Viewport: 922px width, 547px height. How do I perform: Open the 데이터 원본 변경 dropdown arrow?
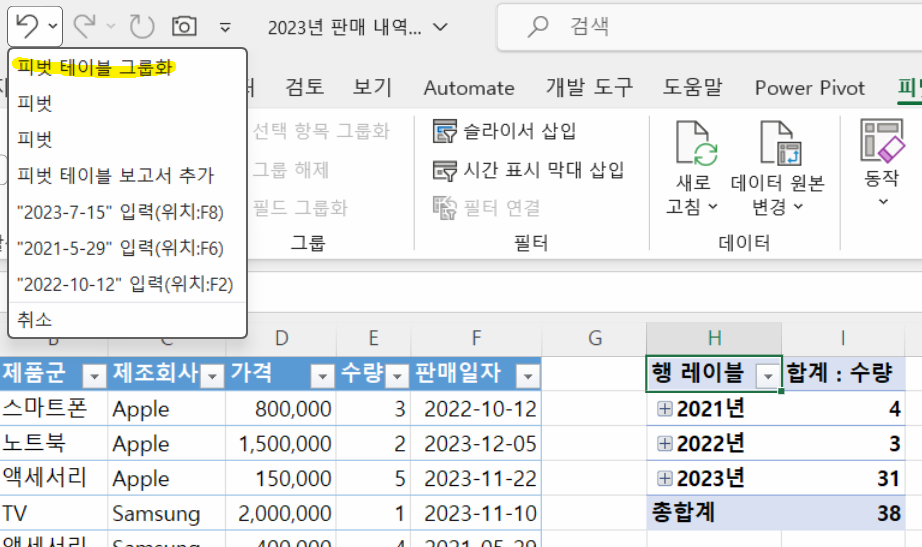click(798, 206)
